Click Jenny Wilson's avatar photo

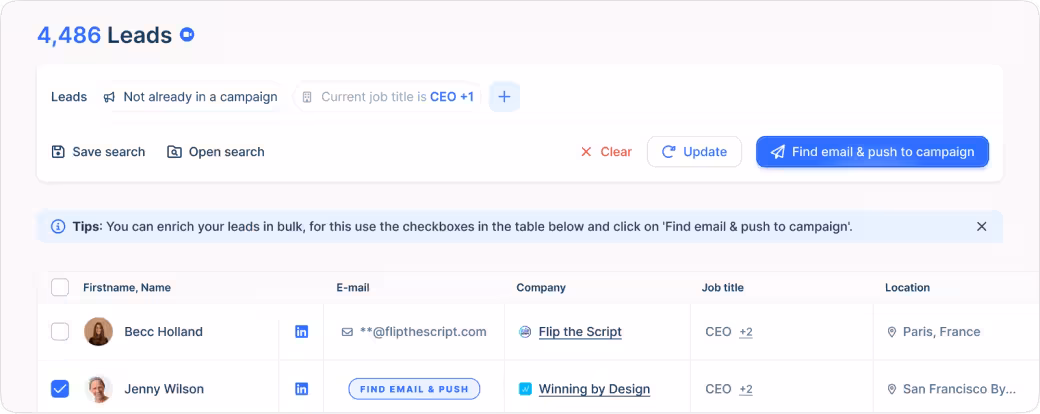click(98, 389)
